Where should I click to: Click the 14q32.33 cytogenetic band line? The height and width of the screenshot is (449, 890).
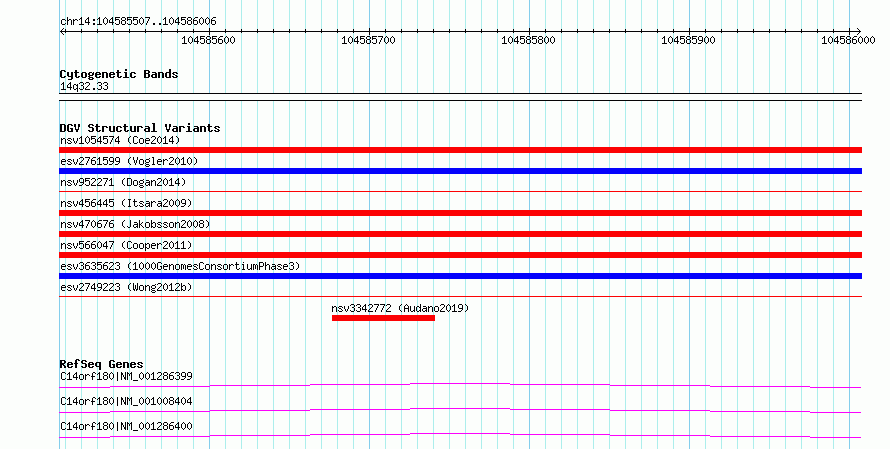coord(460,97)
